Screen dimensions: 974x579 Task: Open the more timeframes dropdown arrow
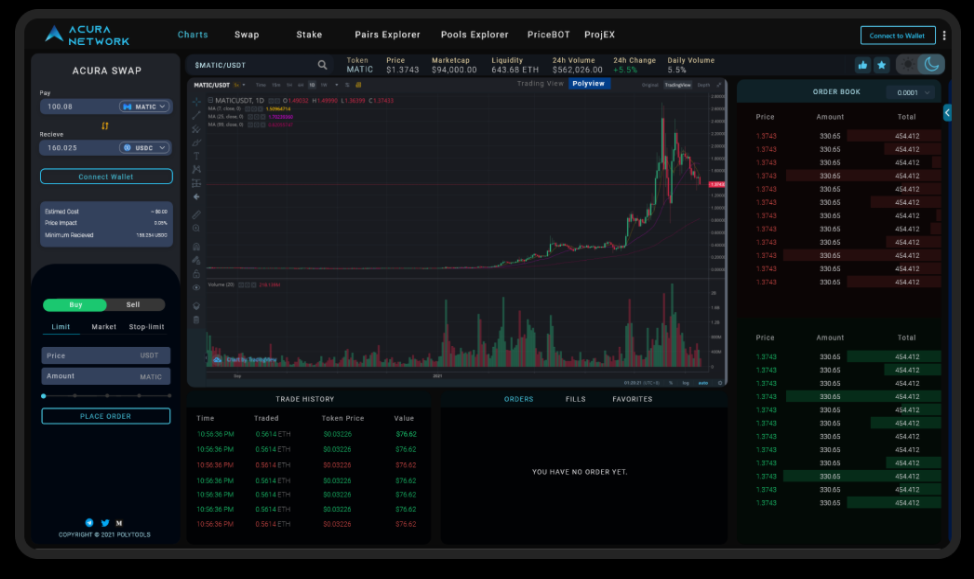336,85
